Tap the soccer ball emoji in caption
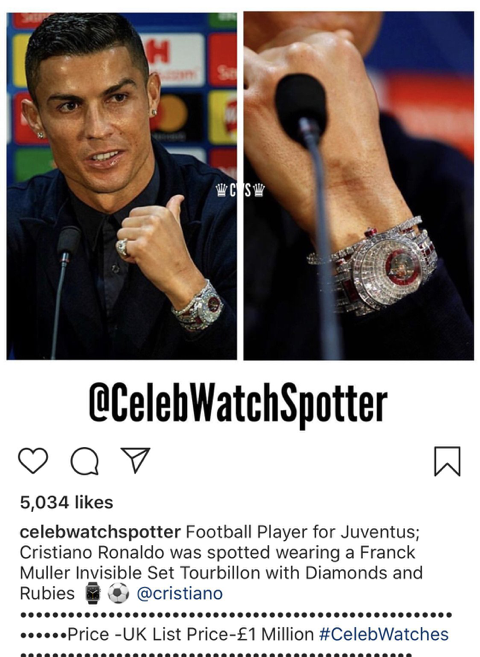The image size is (480, 657). pyautogui.click(x=119, y=594)
